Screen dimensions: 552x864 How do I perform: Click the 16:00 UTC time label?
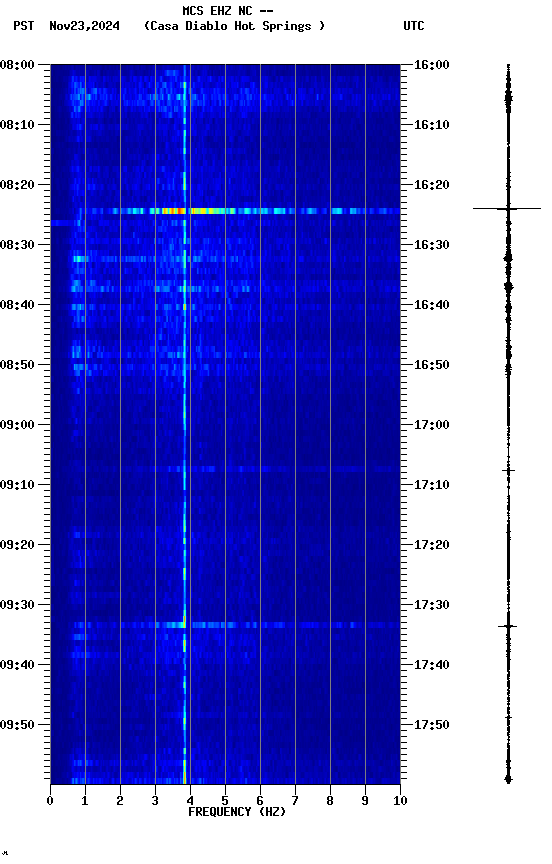(x=431, y=65)
